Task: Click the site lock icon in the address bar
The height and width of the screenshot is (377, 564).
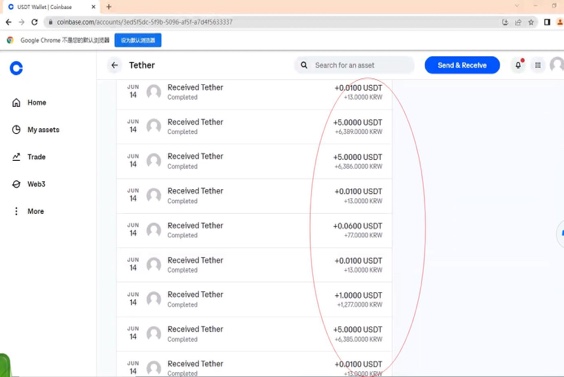Action: (51, 22)
